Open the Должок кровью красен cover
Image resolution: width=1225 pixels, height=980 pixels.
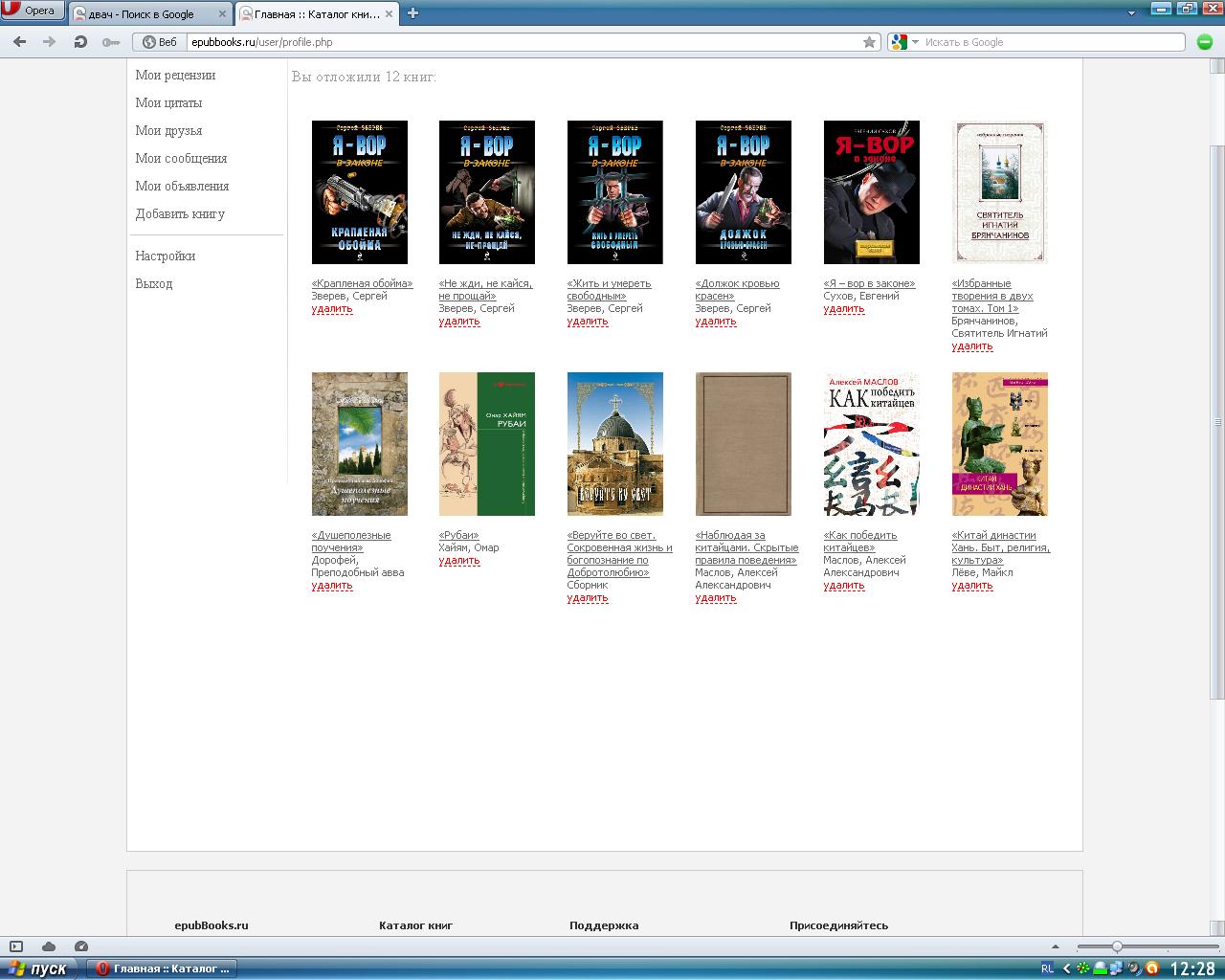(x=744, y=192)
